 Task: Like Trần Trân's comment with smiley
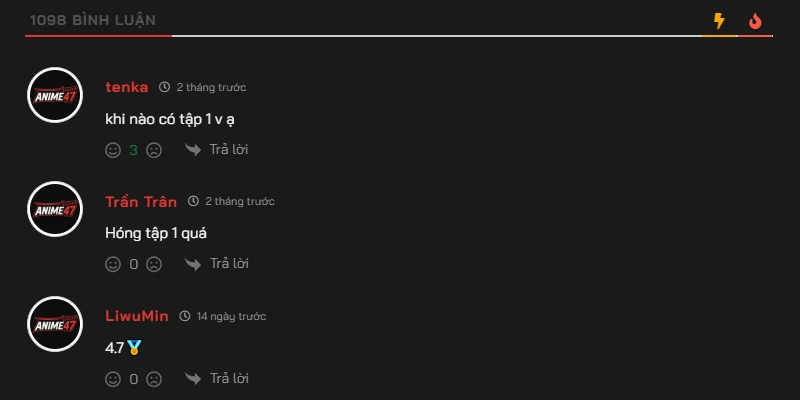tap(113, 265)
